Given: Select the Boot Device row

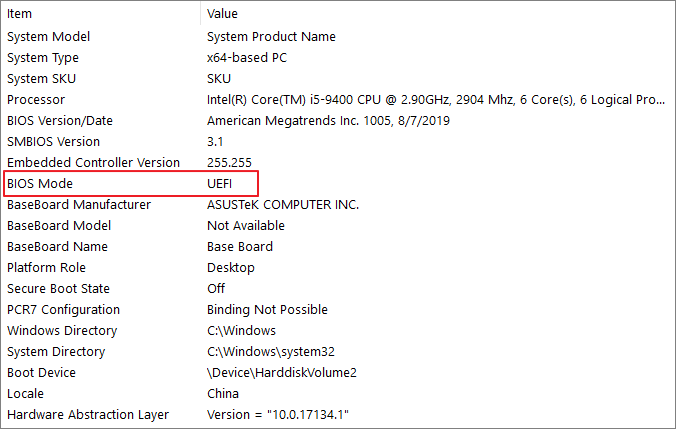Looking at the screenshot, I should 41,373.
